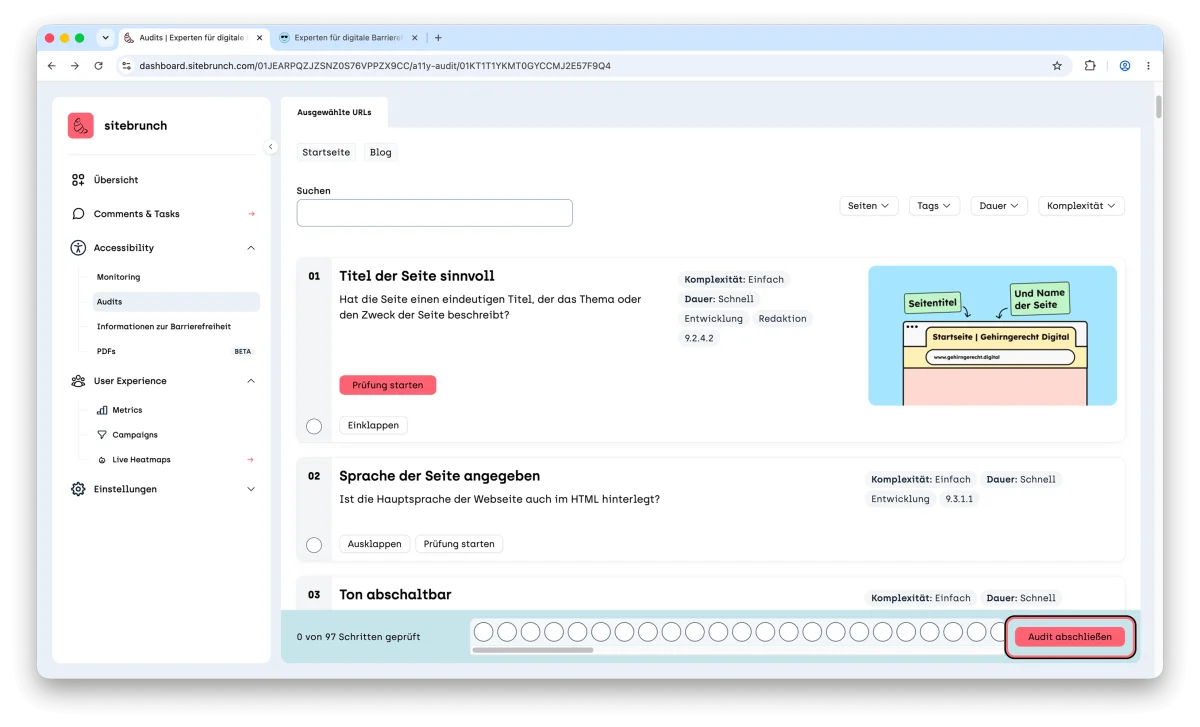Click the 9.3.1.1 tag
This screenshot has width=1200, height=727.
point(960,499)
